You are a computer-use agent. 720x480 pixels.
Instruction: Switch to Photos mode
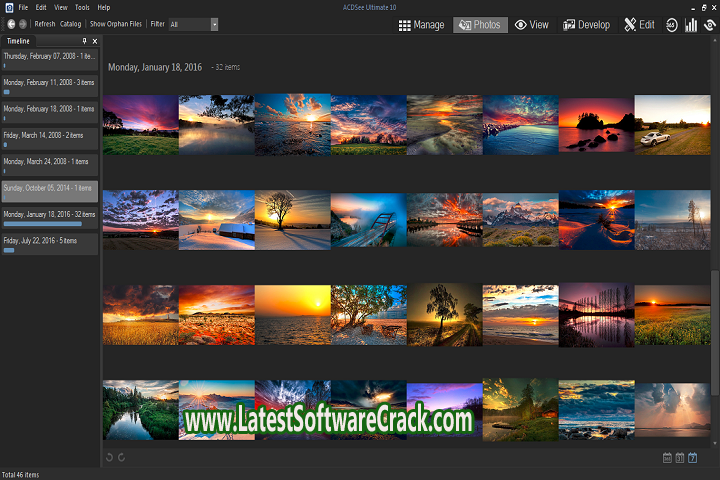480,25
